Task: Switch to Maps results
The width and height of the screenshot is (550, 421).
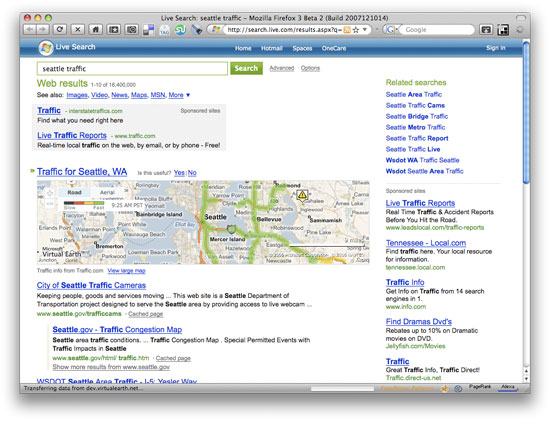Action: pyautogui.click(x=139, y=95)
